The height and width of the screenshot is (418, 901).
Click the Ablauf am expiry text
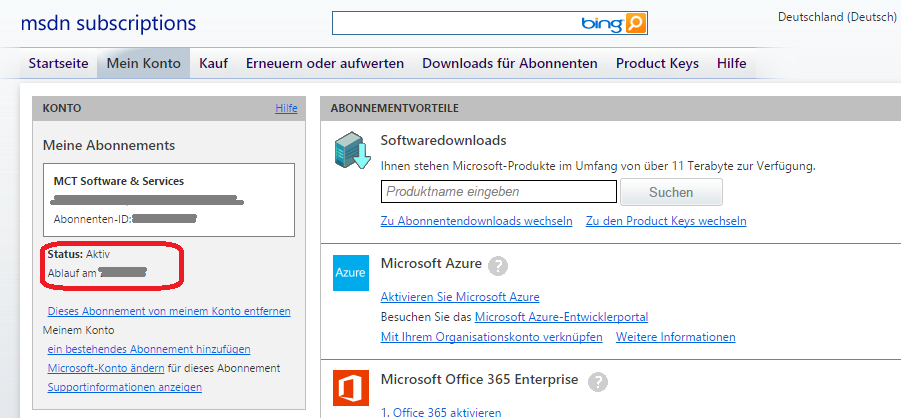(x=72, y=273)
